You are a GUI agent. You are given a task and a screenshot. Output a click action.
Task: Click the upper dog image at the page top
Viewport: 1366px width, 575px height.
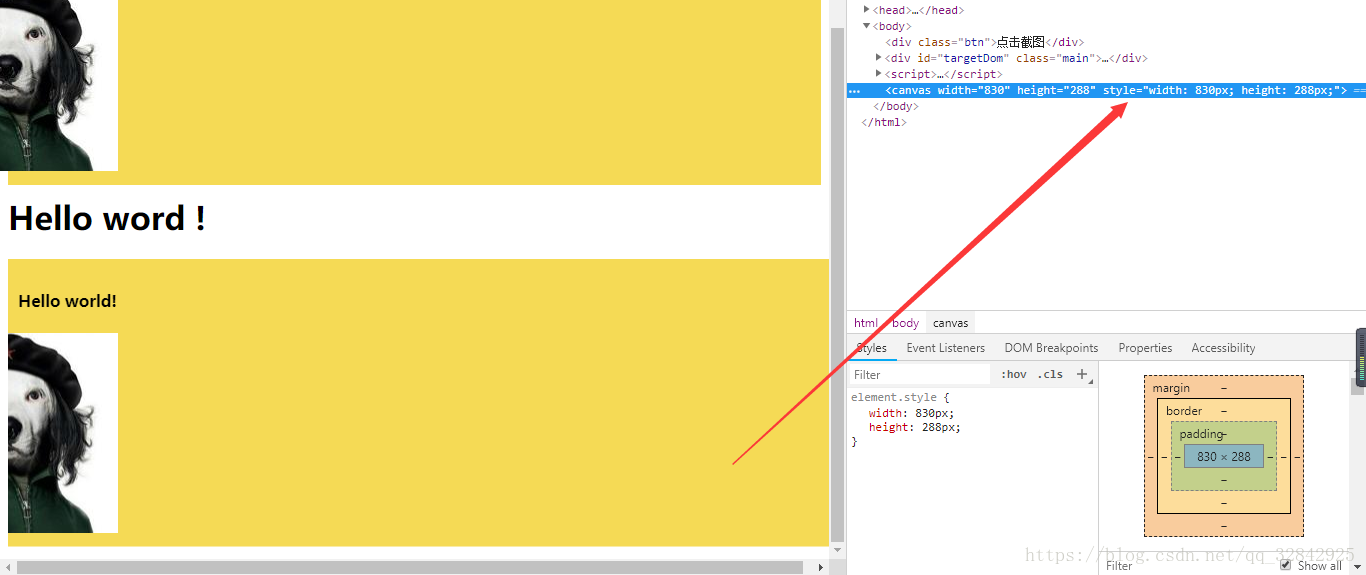coord(59,85)
